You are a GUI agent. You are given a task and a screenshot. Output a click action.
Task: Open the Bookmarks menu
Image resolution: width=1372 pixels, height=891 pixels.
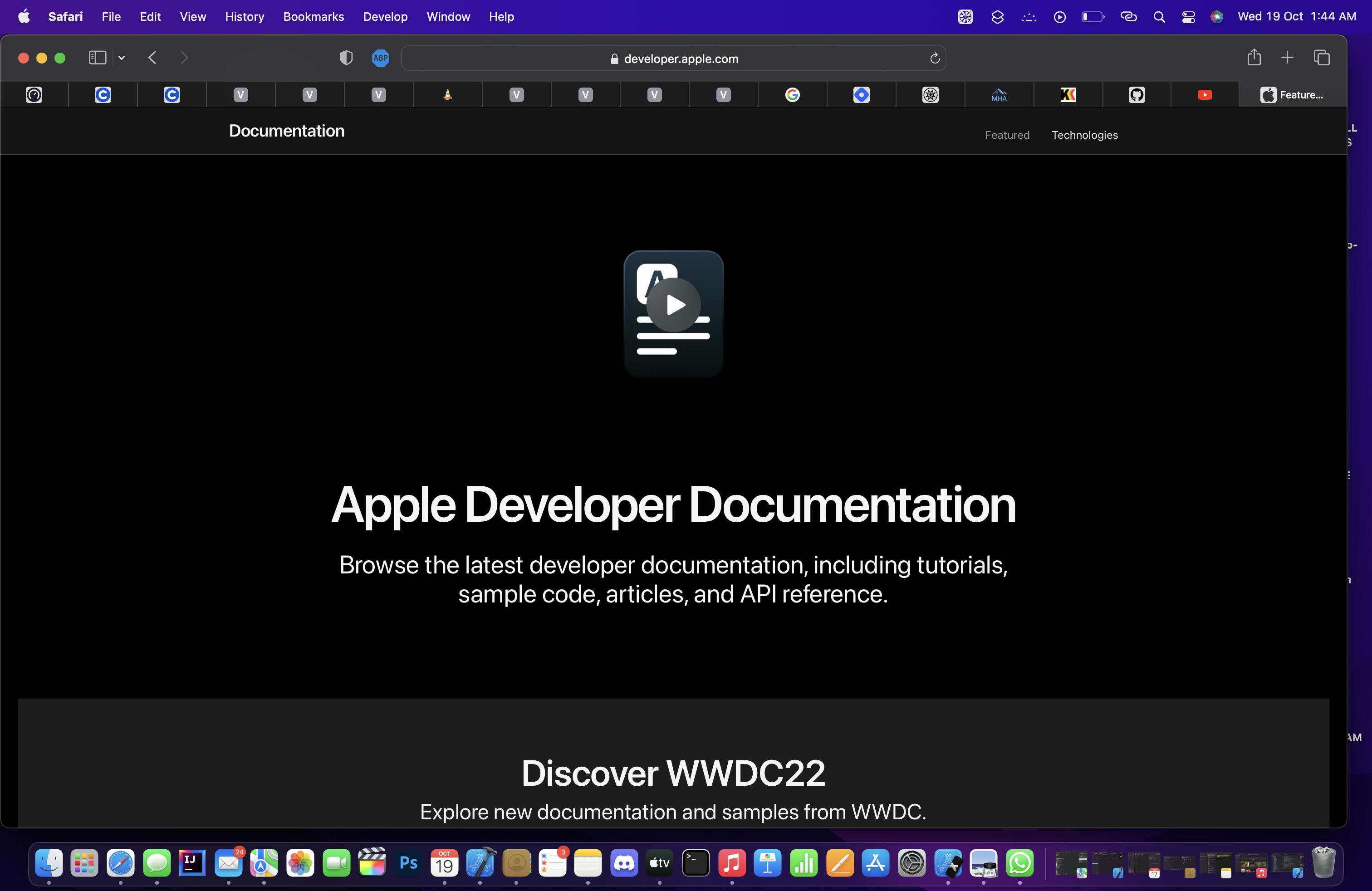(314, 17)
